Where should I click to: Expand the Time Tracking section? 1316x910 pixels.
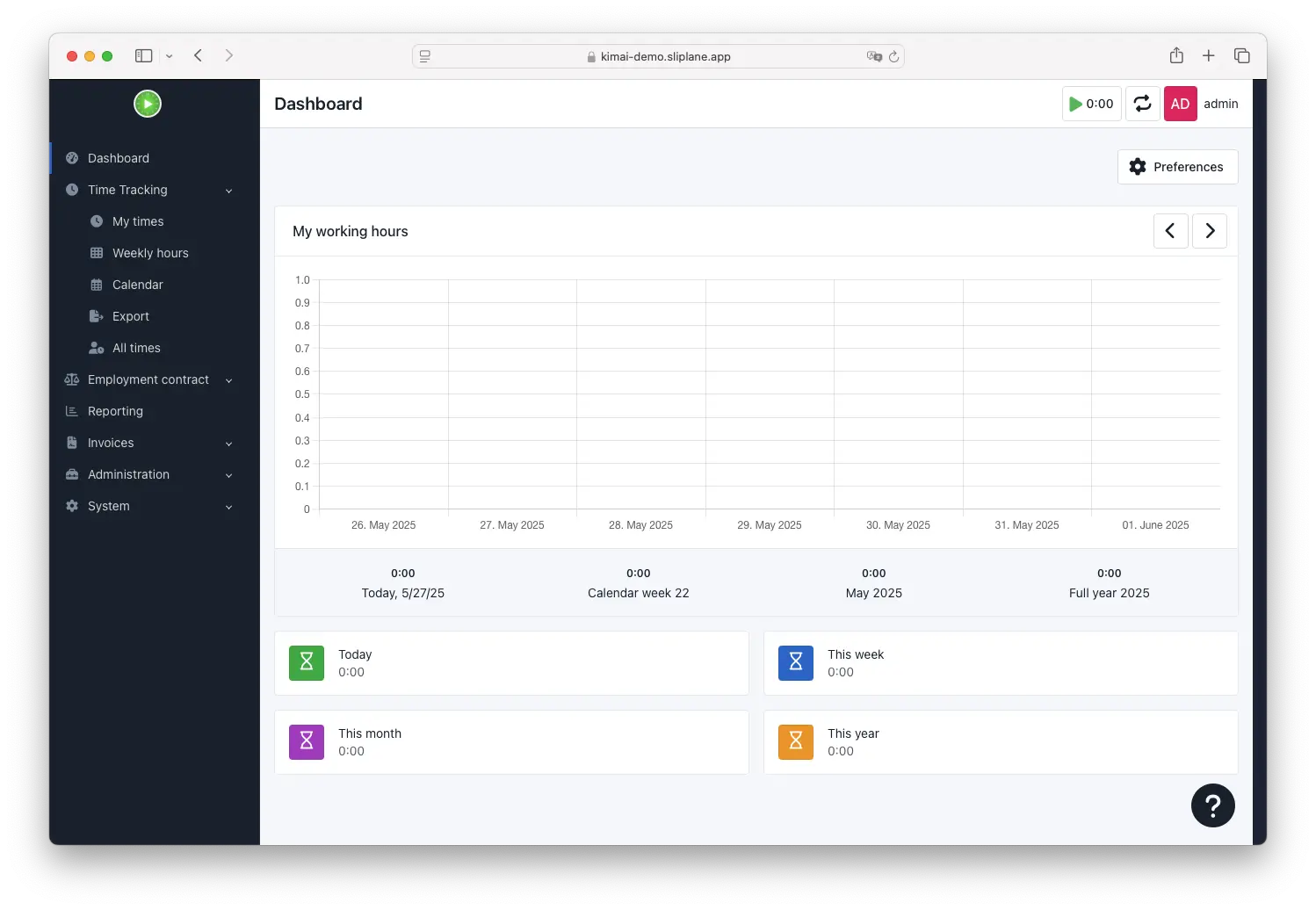127,190
